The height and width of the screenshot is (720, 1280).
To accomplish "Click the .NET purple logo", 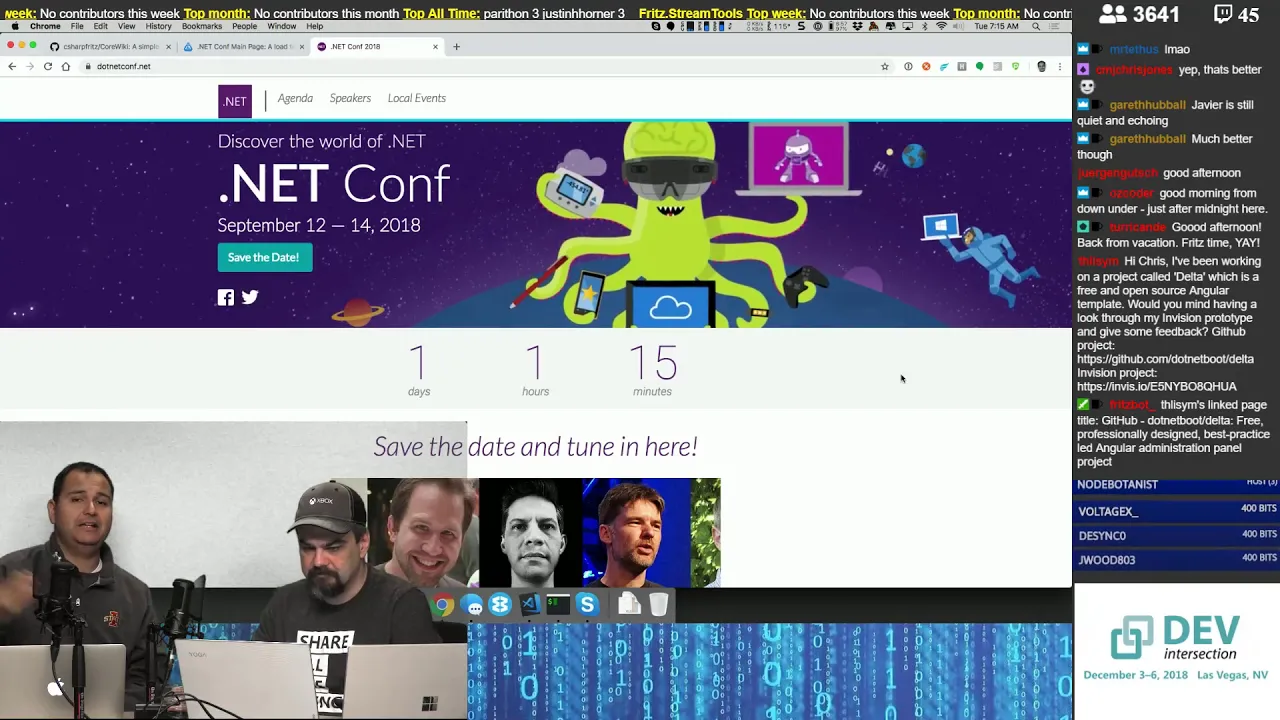I will [235, 101].
